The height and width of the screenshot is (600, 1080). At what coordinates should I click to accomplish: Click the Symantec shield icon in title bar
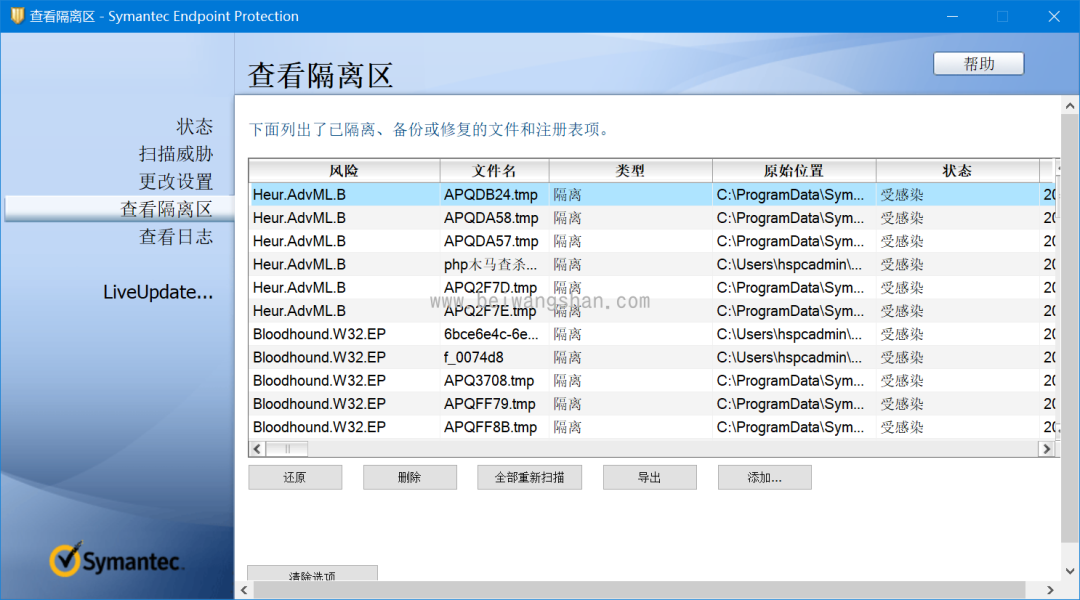click(x=17, y=15)
